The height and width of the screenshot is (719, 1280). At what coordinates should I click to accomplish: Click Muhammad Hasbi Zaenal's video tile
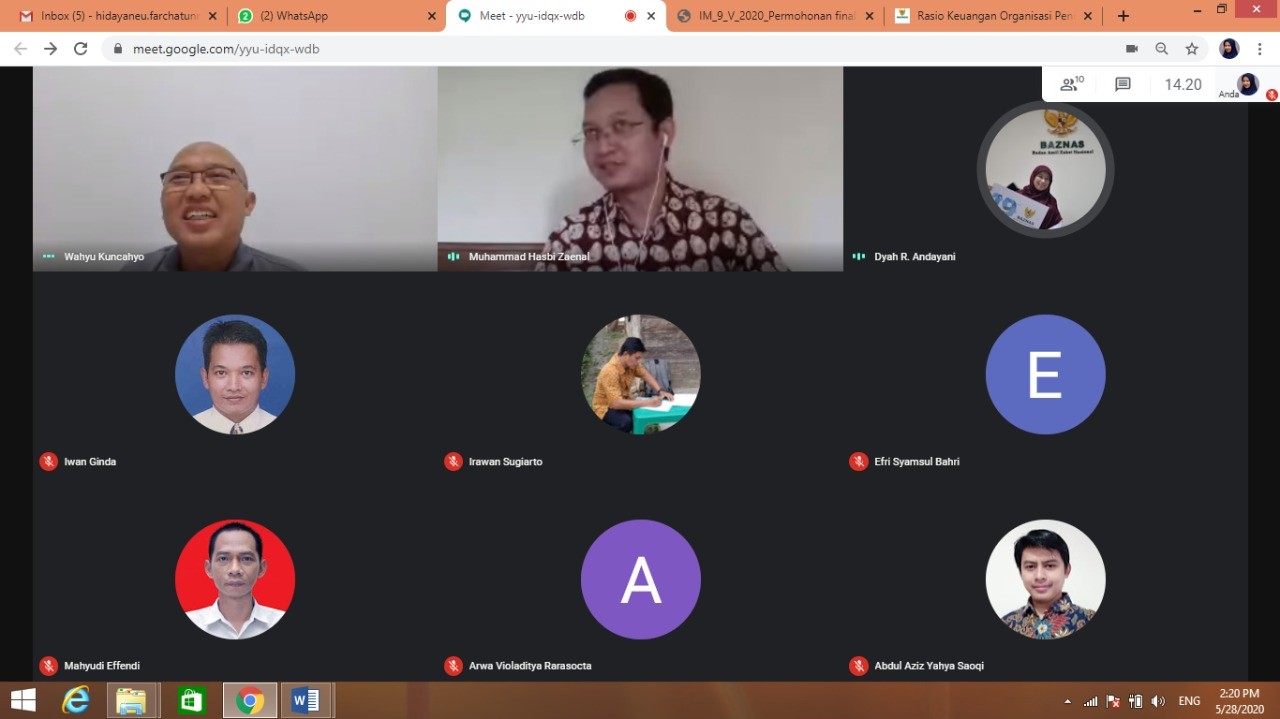[640, 168]
